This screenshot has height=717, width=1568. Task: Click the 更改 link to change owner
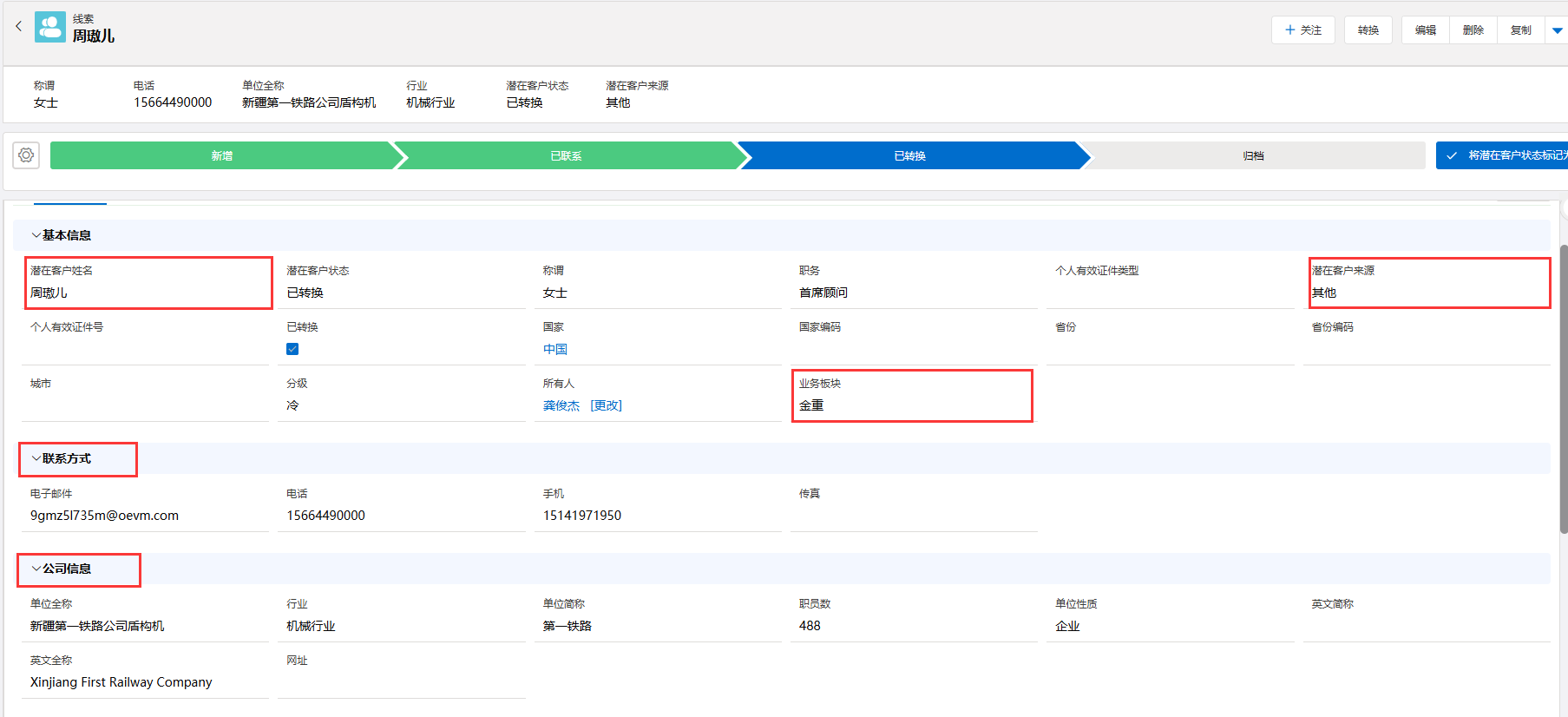point(606,405)
